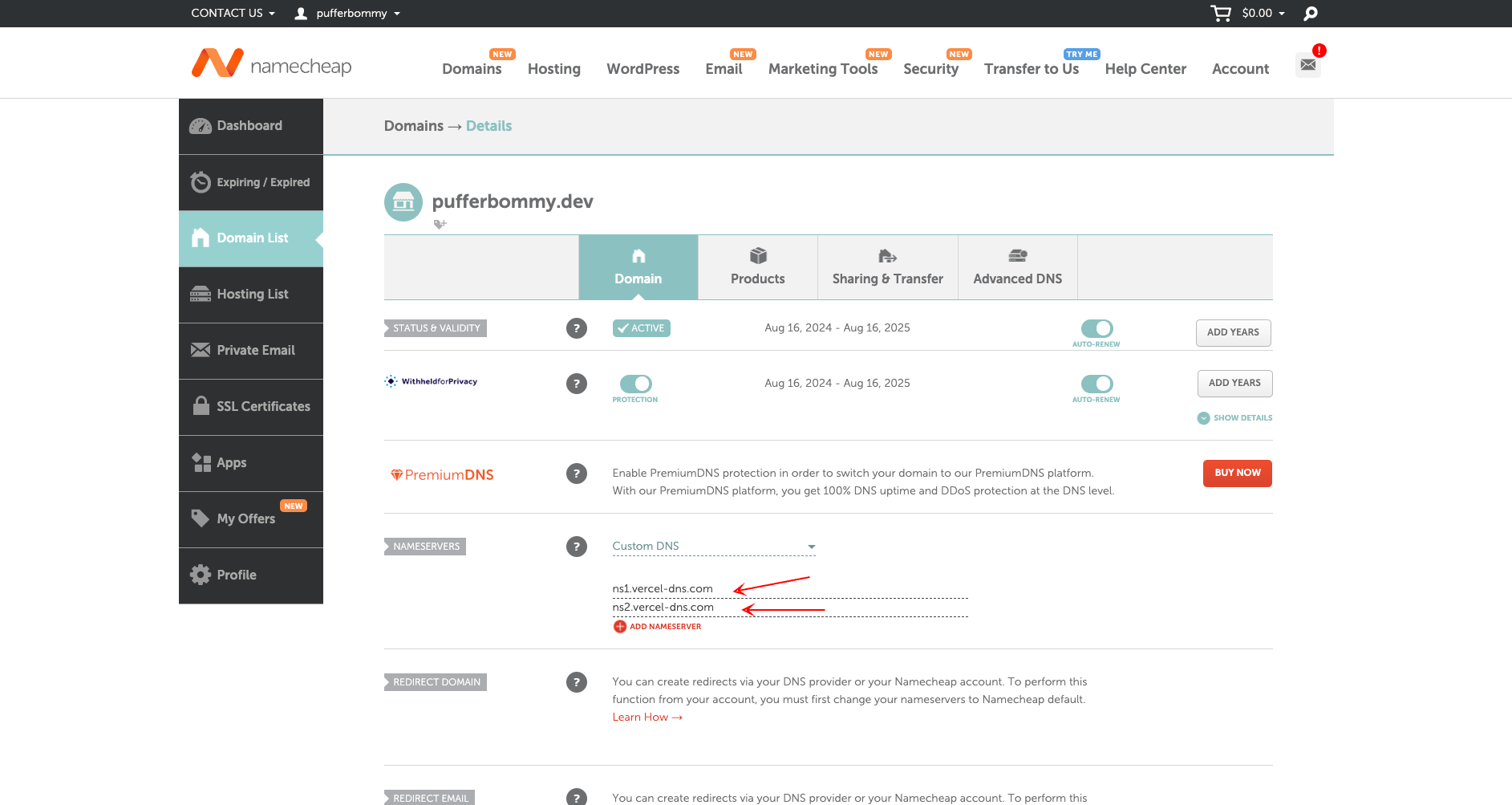Open the Account menu
1512x805 pixels.
[x=1241, y=69]
